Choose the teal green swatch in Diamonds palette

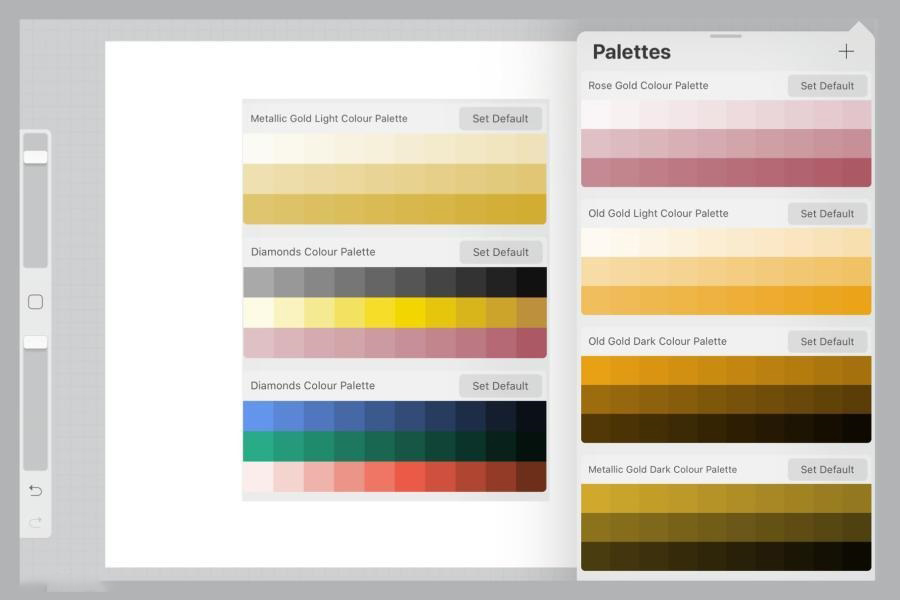(258, 446)
